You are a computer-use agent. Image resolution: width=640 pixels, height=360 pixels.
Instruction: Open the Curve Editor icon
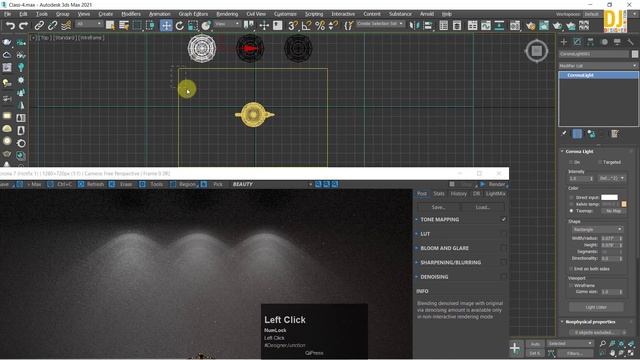[x=486, y=26]
